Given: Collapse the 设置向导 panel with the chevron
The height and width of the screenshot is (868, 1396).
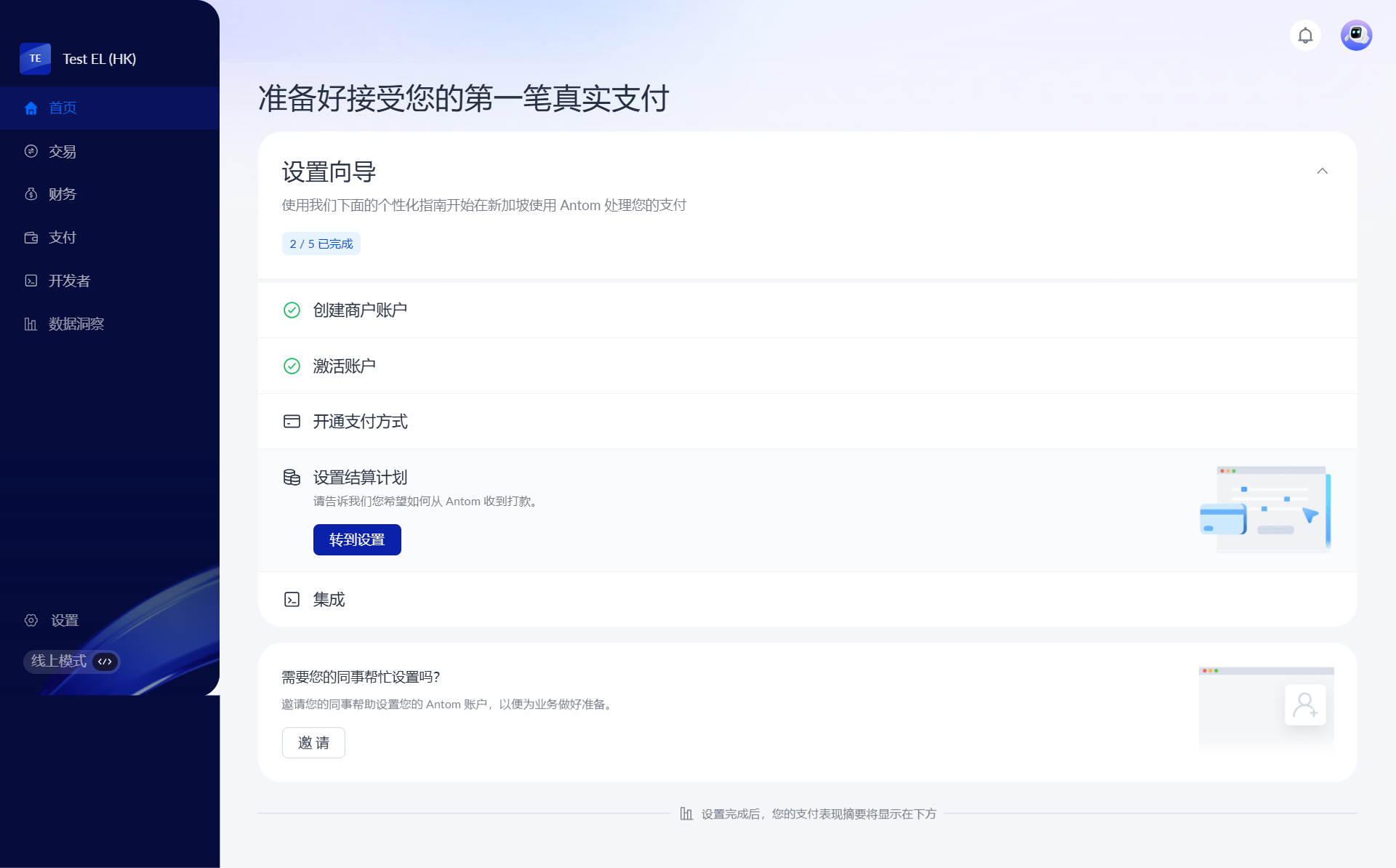Looking at the screenshot, I should click(1322, 172).
